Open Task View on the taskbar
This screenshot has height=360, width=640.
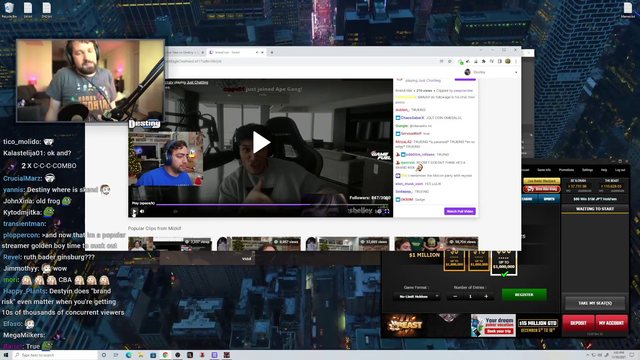click(x=116, y=355)
